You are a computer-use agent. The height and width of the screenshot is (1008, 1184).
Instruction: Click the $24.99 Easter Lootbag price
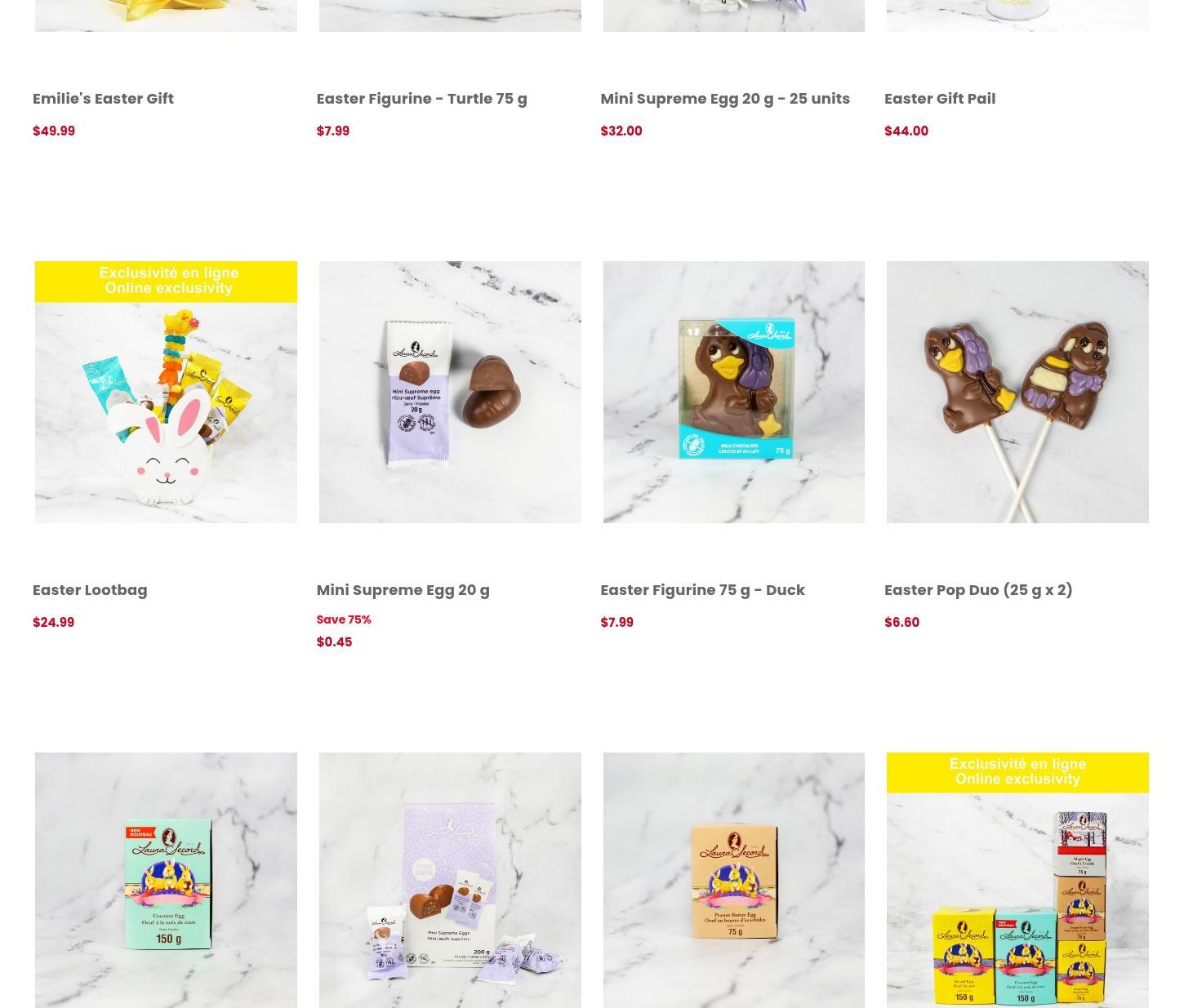53,622
